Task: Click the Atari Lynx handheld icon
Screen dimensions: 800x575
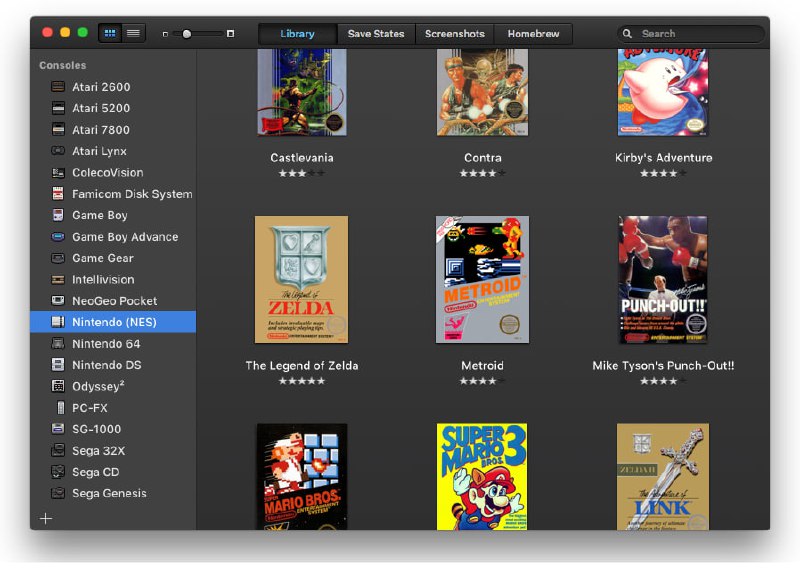Action: tap(59, 151)
